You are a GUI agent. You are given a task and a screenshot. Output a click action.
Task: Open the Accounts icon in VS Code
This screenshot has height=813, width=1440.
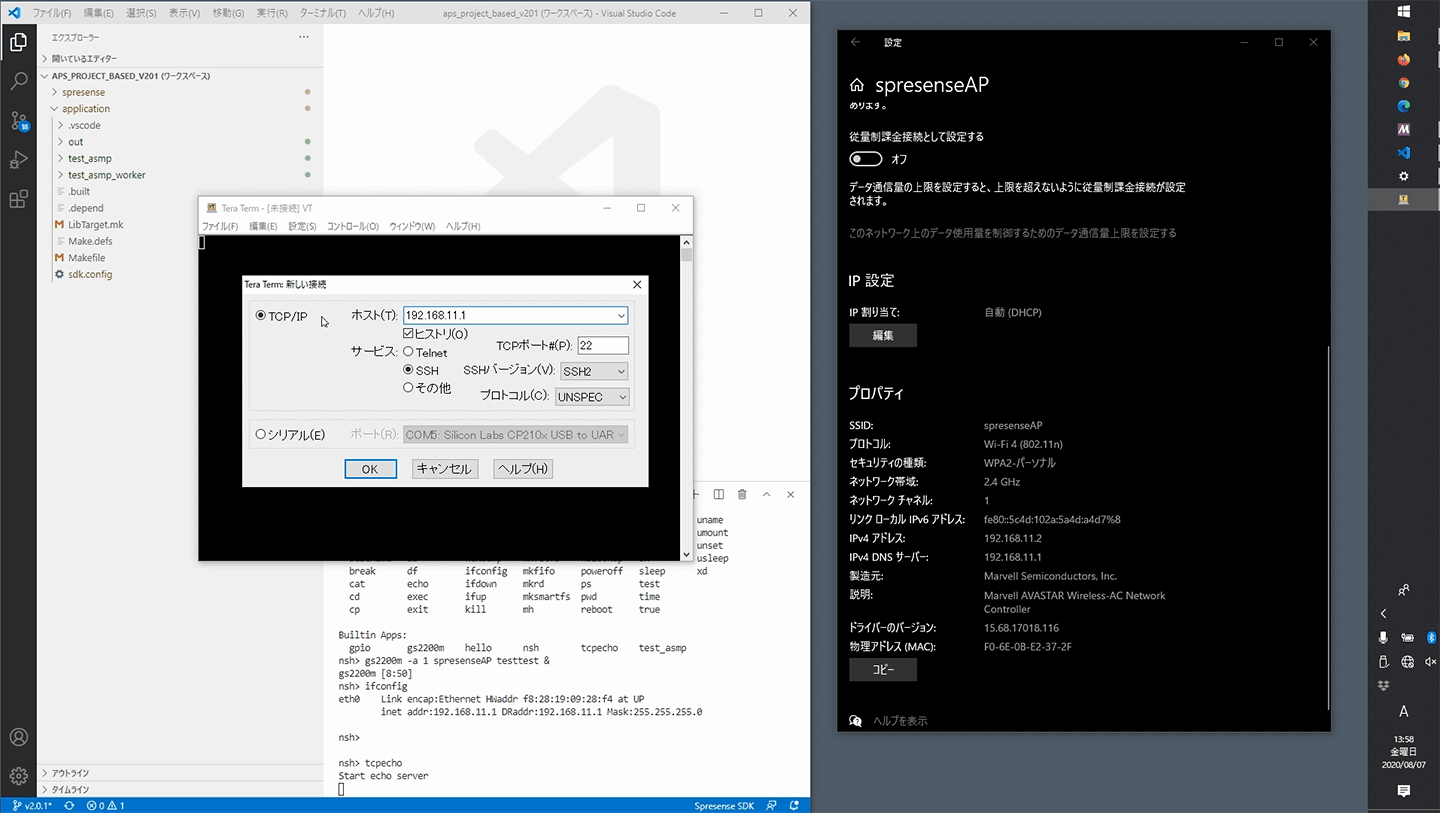coord(18,737)
